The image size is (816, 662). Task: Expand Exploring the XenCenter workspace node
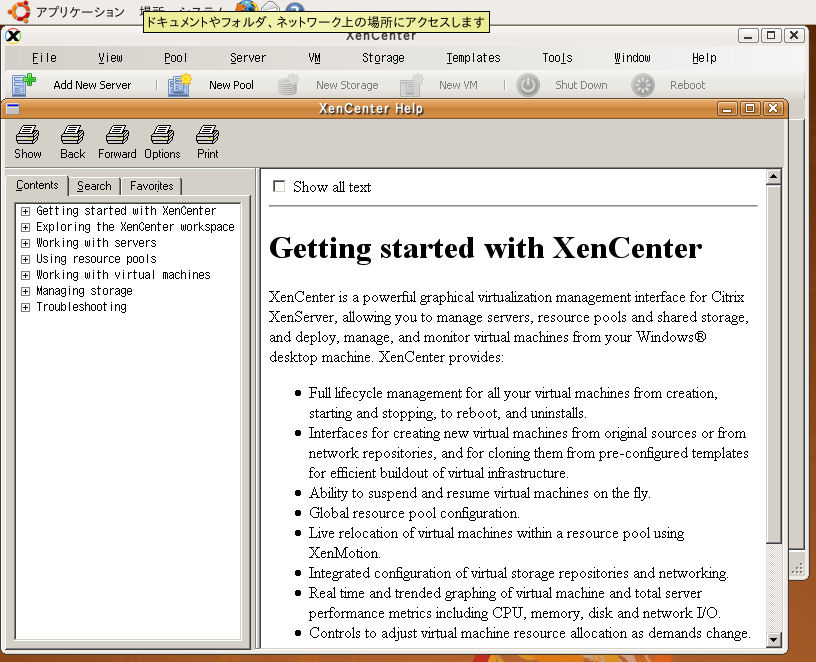(x=25, y=227)
